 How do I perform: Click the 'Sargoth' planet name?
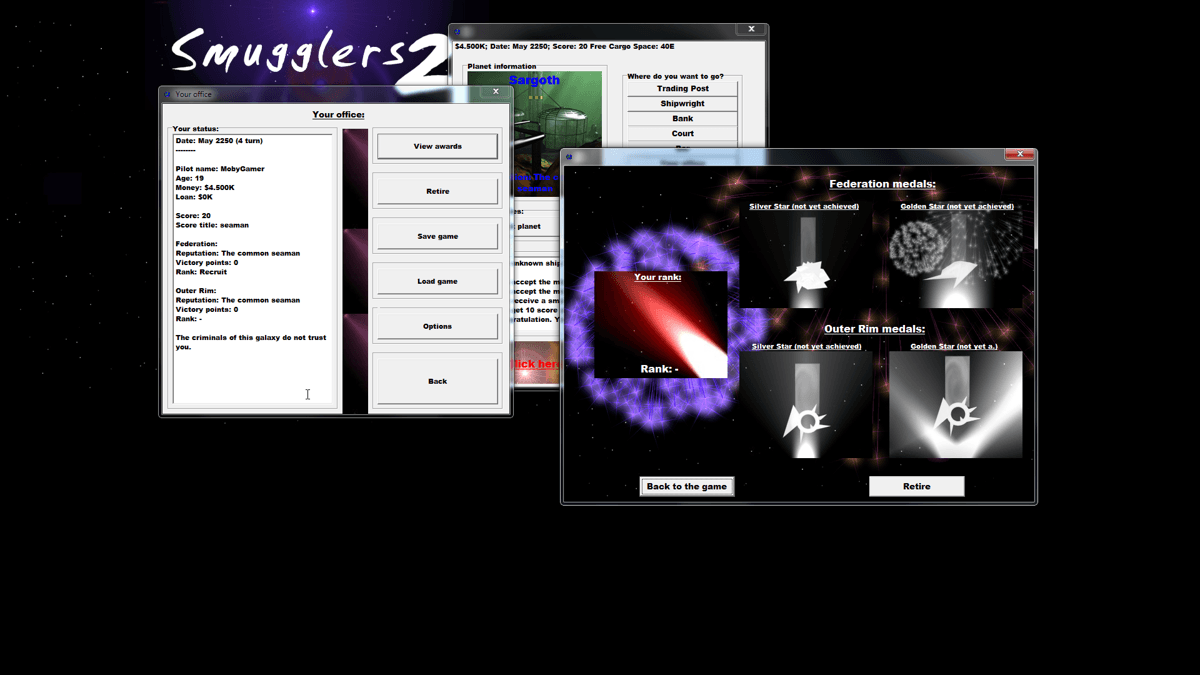(x=534, y=80)
